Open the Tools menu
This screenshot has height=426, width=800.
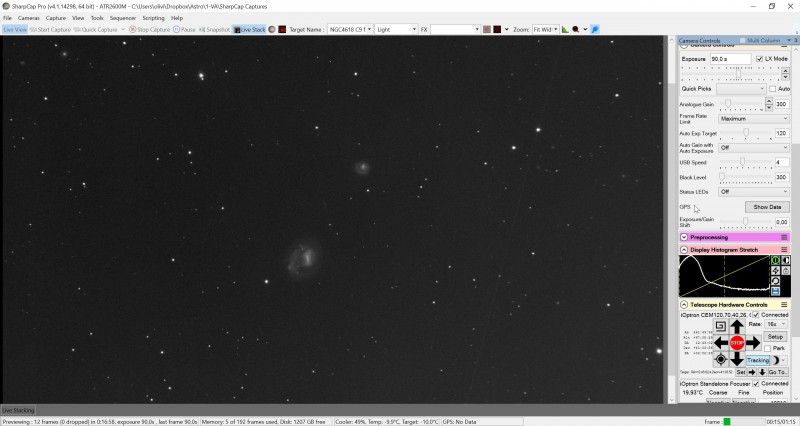[x=97, y=18]
